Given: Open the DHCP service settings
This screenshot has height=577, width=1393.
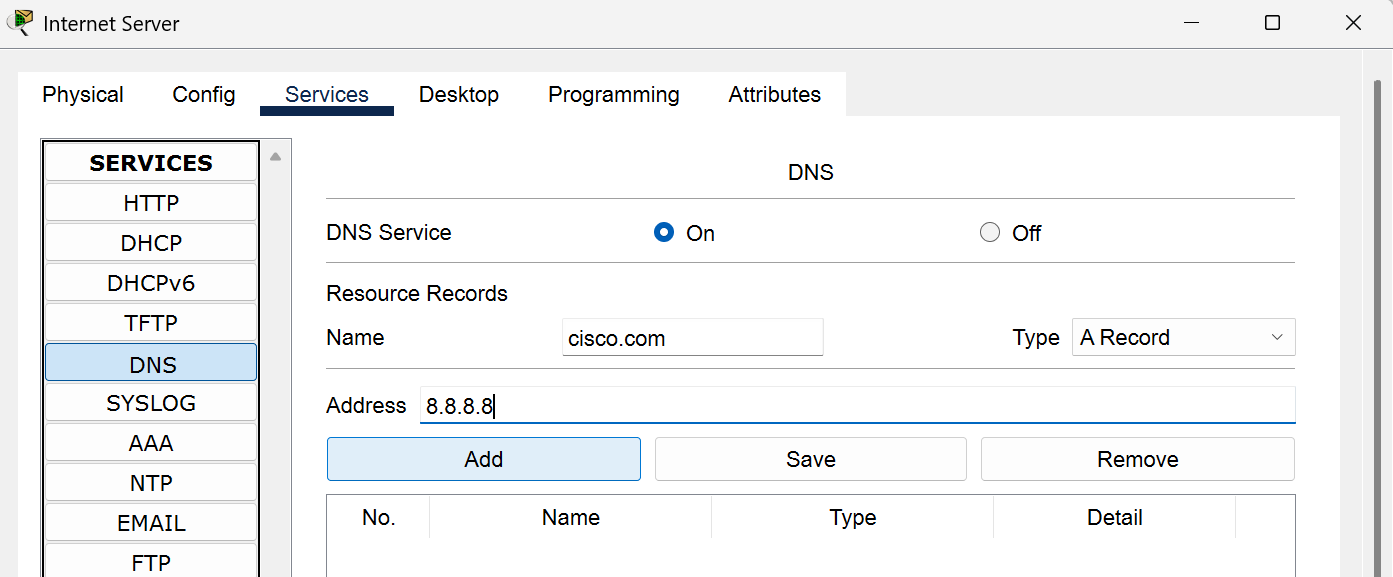Looking at the screenshot, I should [151, 243].
